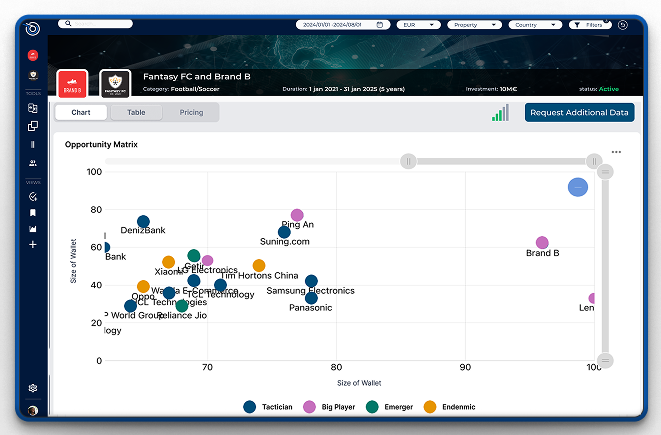Open the red Brand B sidebar shortcut
This screenshot has width=661, height=435.
point(33,55)
